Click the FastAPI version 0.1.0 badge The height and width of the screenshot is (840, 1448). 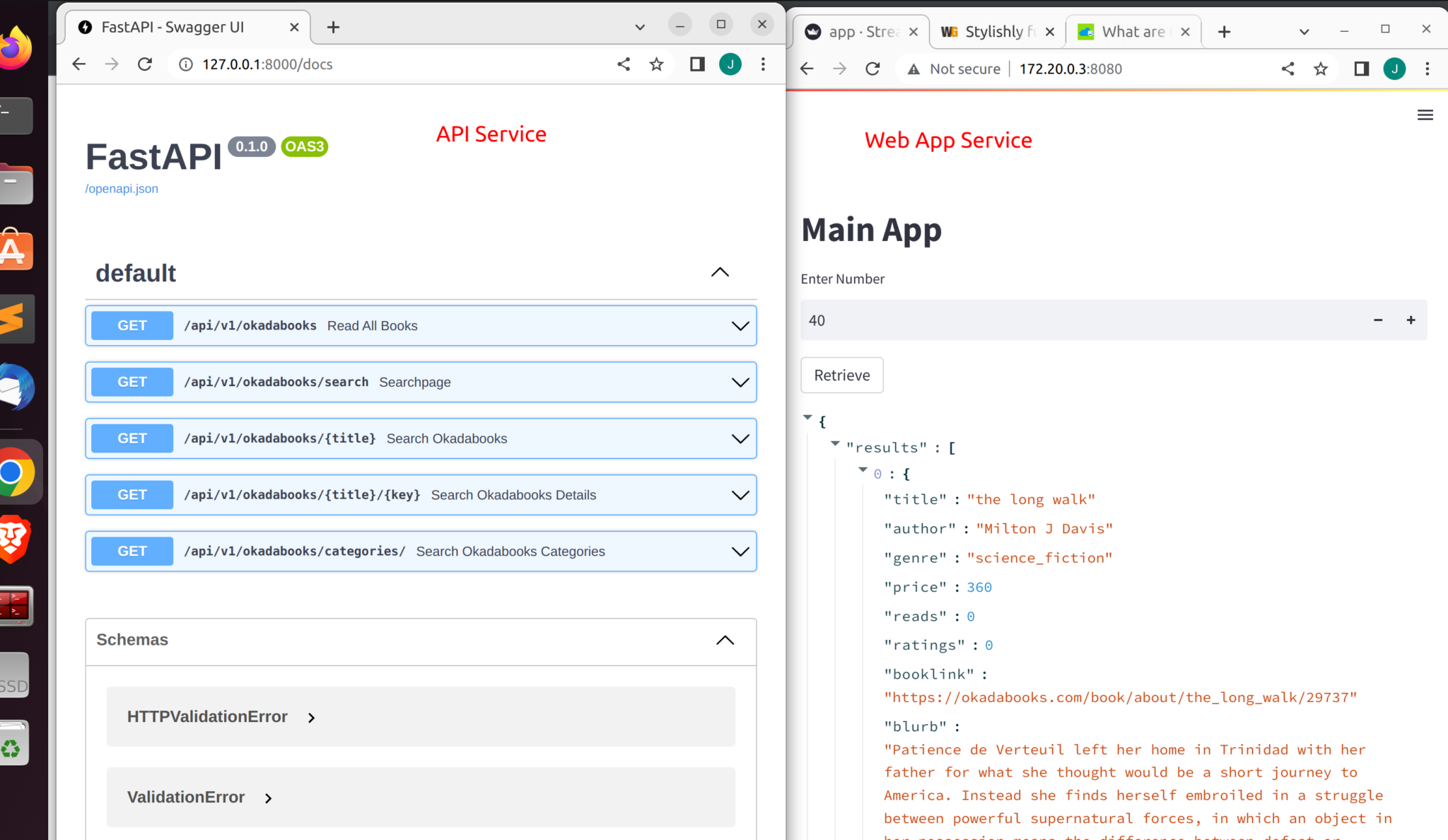(251, 146)
